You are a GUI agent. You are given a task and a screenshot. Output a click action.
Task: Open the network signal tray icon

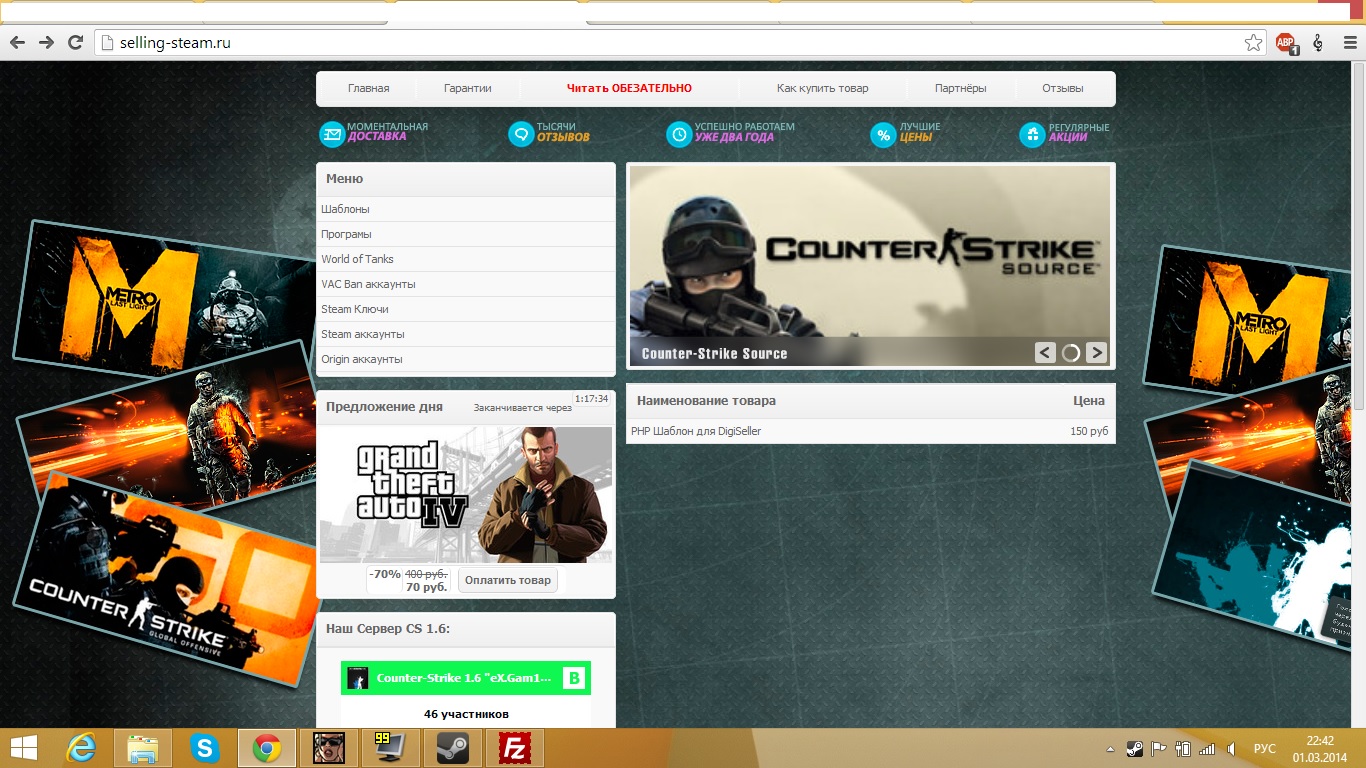point(1207,748)
